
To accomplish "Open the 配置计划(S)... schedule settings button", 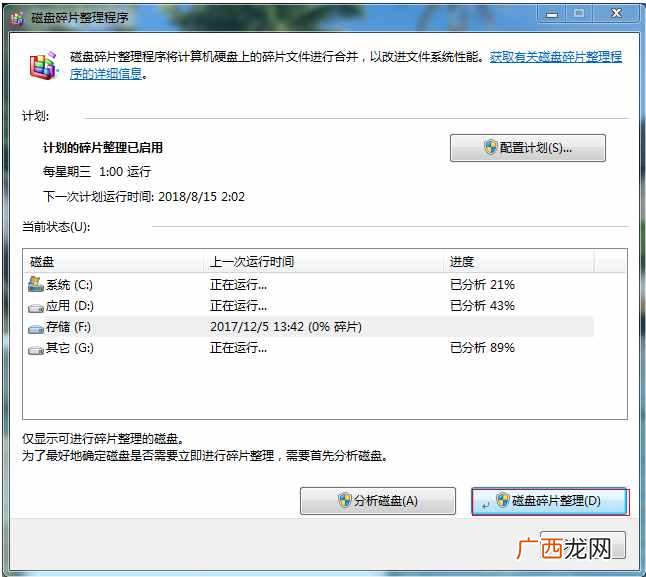I will [x=528, y=148].
